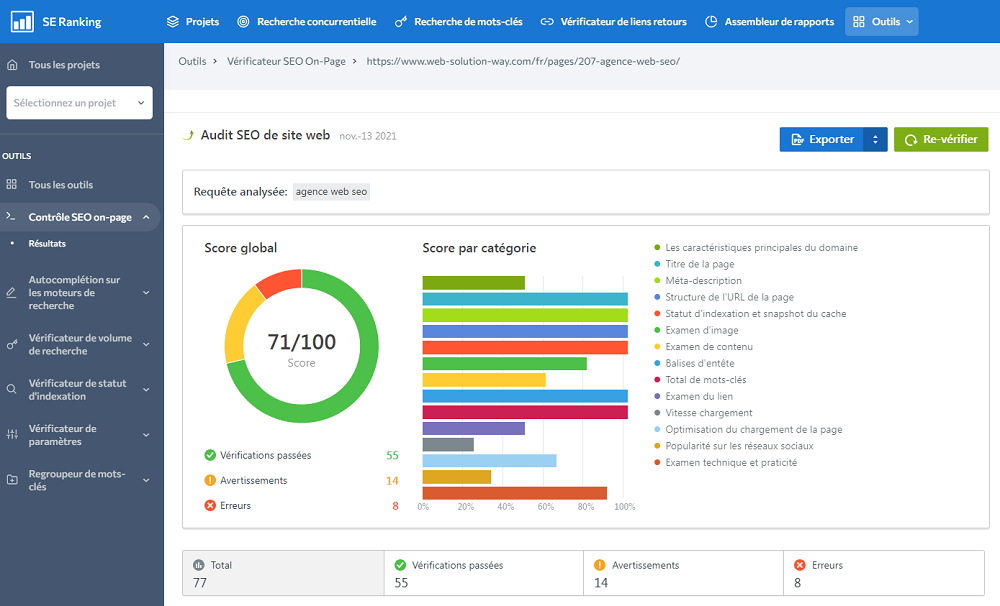This screenshot has height=606, width=1000.
Task: Click the key icon for Vérificateur de volume de recherche
Action: tap(12, 344)
